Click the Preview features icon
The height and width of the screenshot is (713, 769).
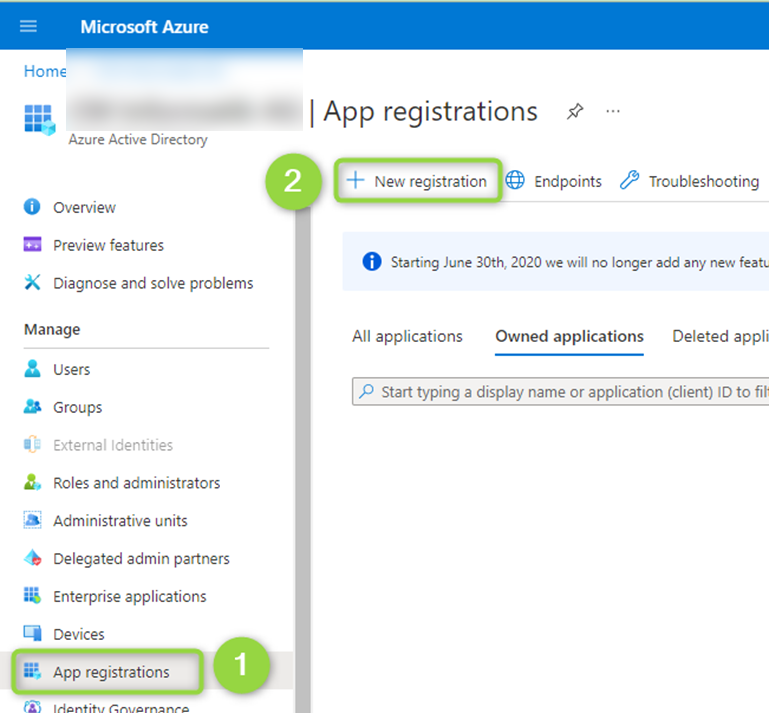(32, 244)
